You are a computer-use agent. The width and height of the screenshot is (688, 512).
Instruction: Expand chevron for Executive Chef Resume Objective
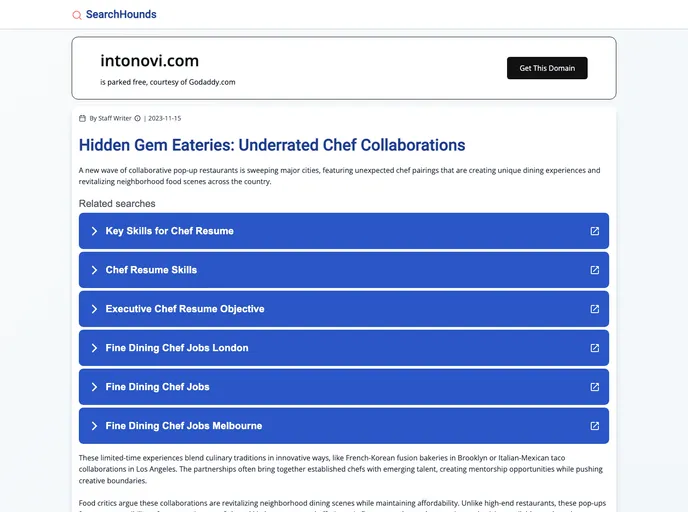94,309
